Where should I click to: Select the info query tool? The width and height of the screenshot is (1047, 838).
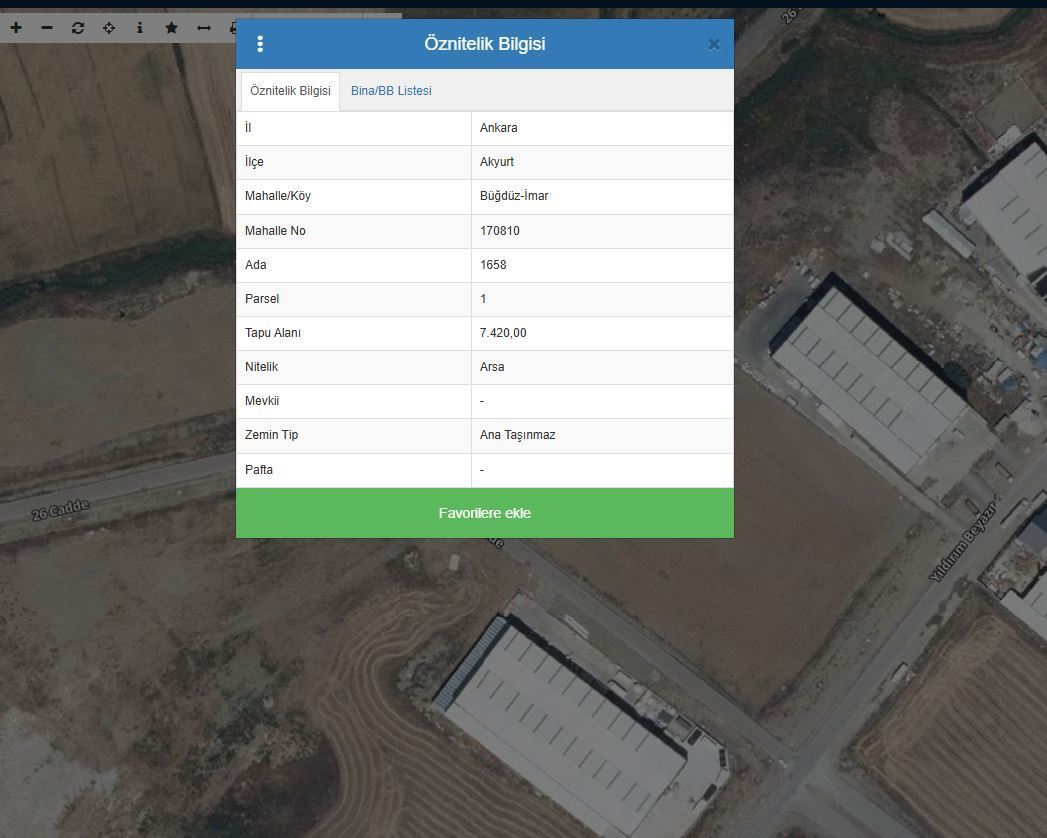(x=140, y=28)
